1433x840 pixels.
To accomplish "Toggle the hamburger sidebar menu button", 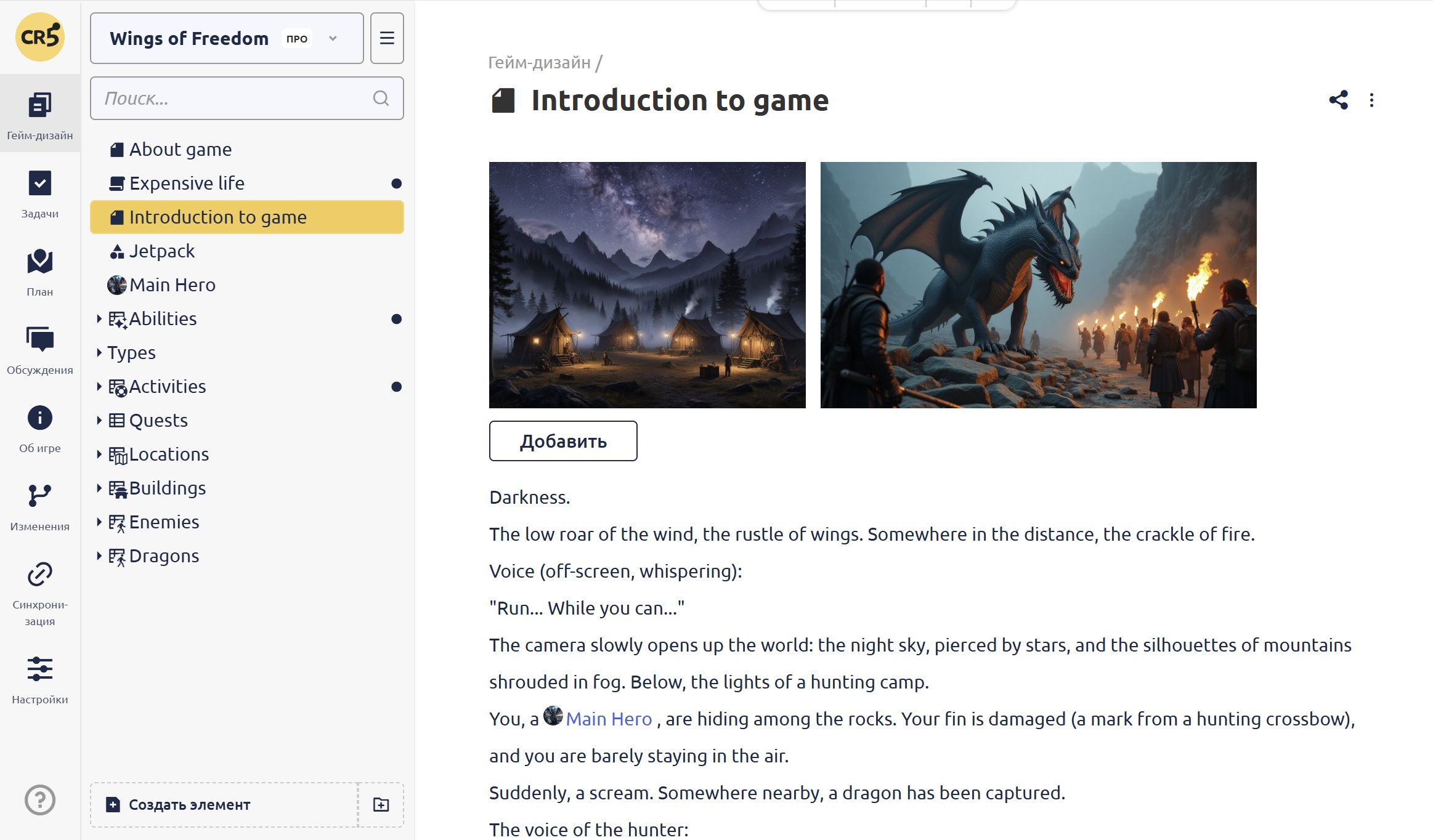I will click(387, 38).
